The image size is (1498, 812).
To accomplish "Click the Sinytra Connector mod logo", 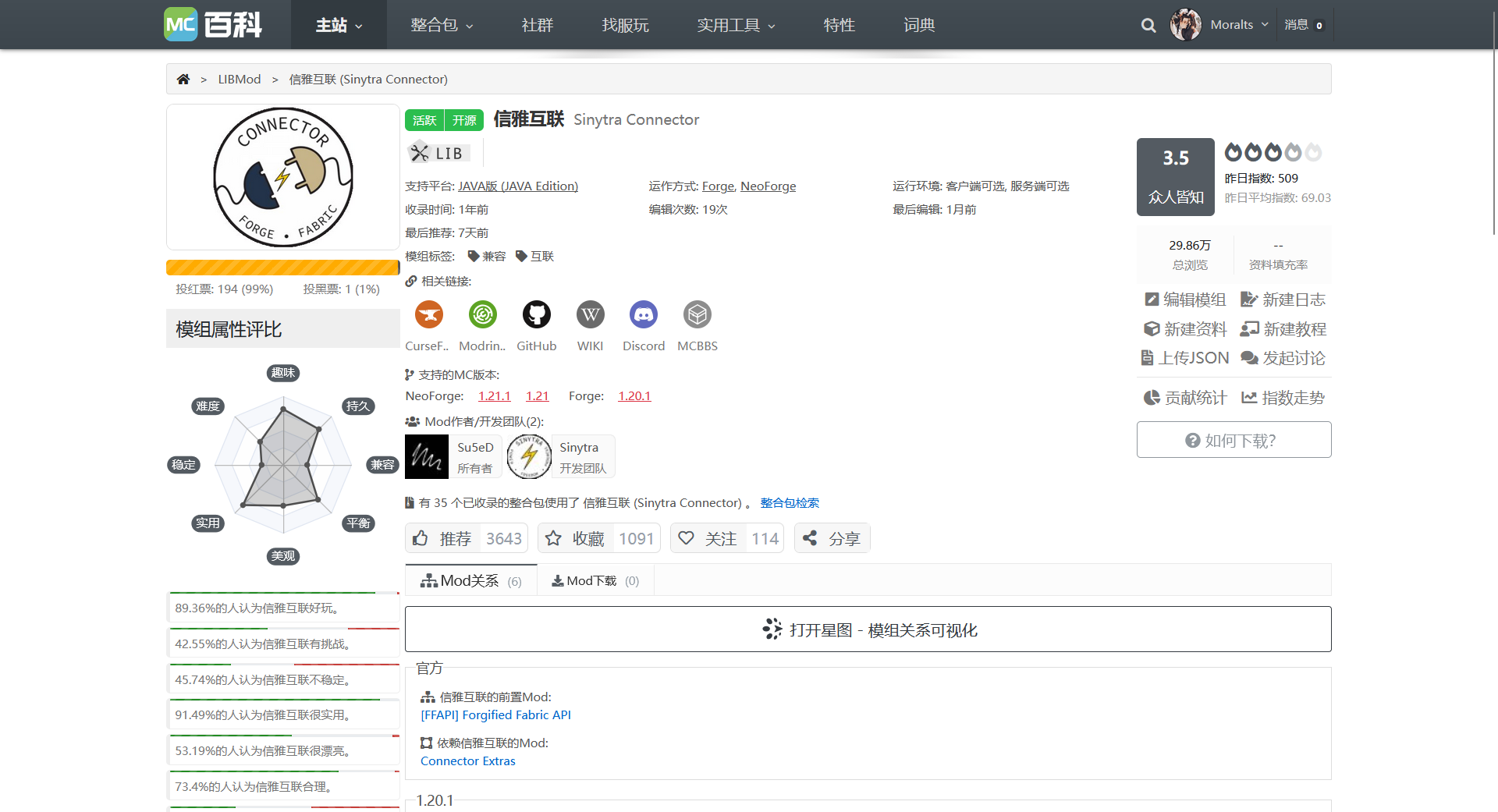I will tap(283, 177).
